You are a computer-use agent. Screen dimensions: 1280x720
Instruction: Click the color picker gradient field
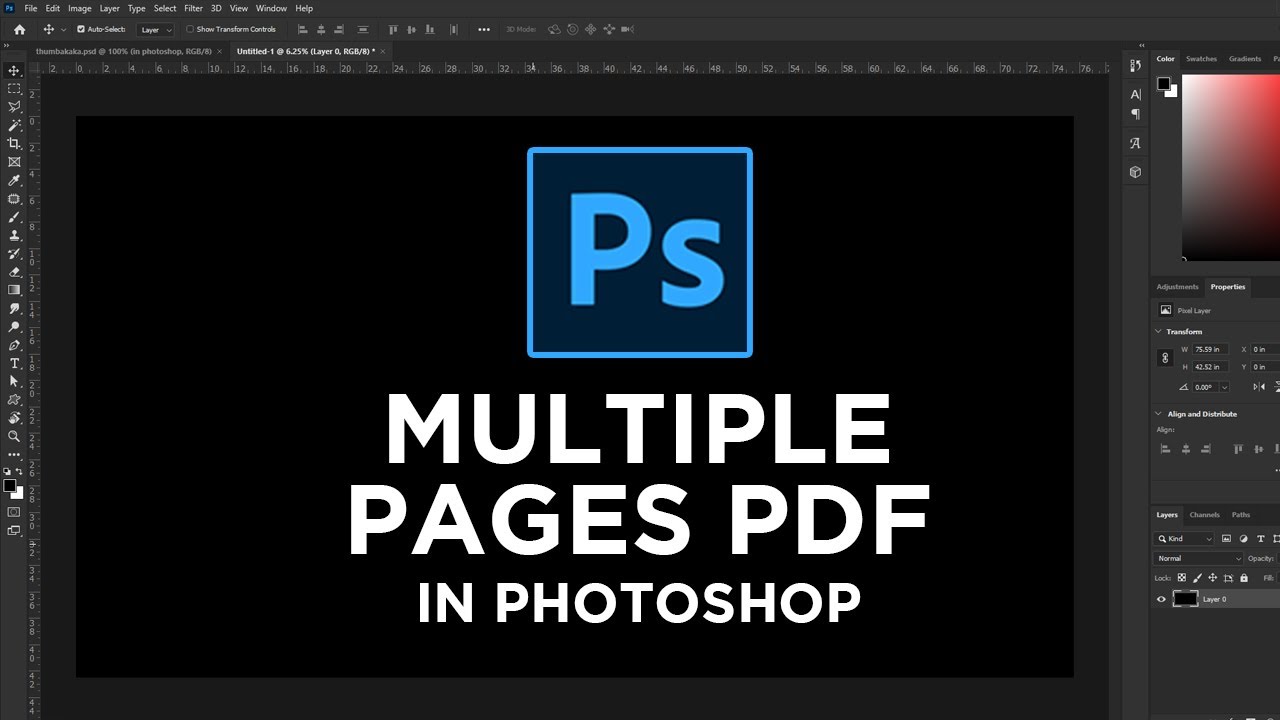1231,168
